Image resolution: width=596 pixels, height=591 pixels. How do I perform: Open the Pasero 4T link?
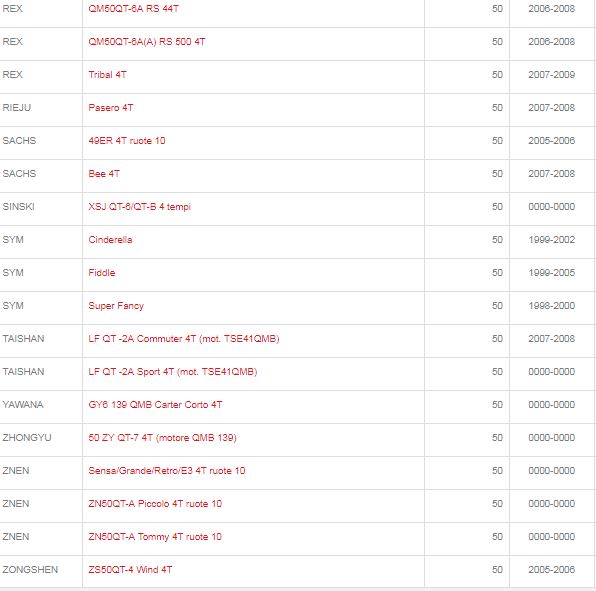(x=111, y=108)
